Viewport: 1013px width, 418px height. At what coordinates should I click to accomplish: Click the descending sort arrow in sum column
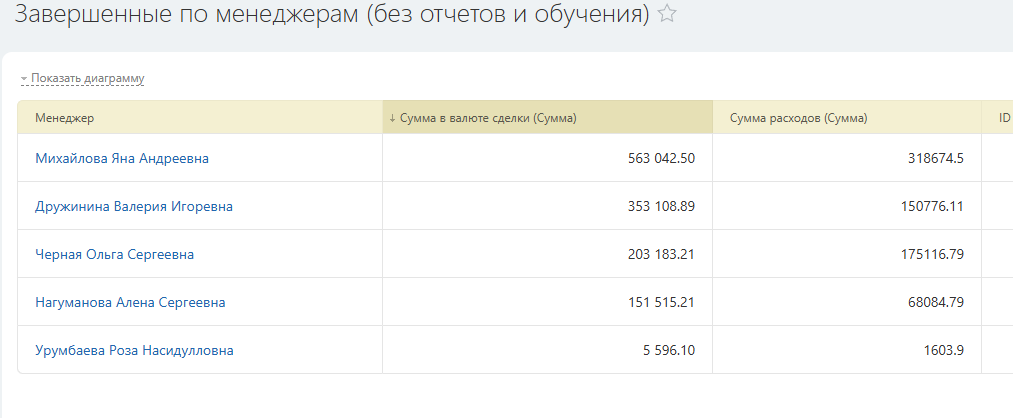click(392, 118)
